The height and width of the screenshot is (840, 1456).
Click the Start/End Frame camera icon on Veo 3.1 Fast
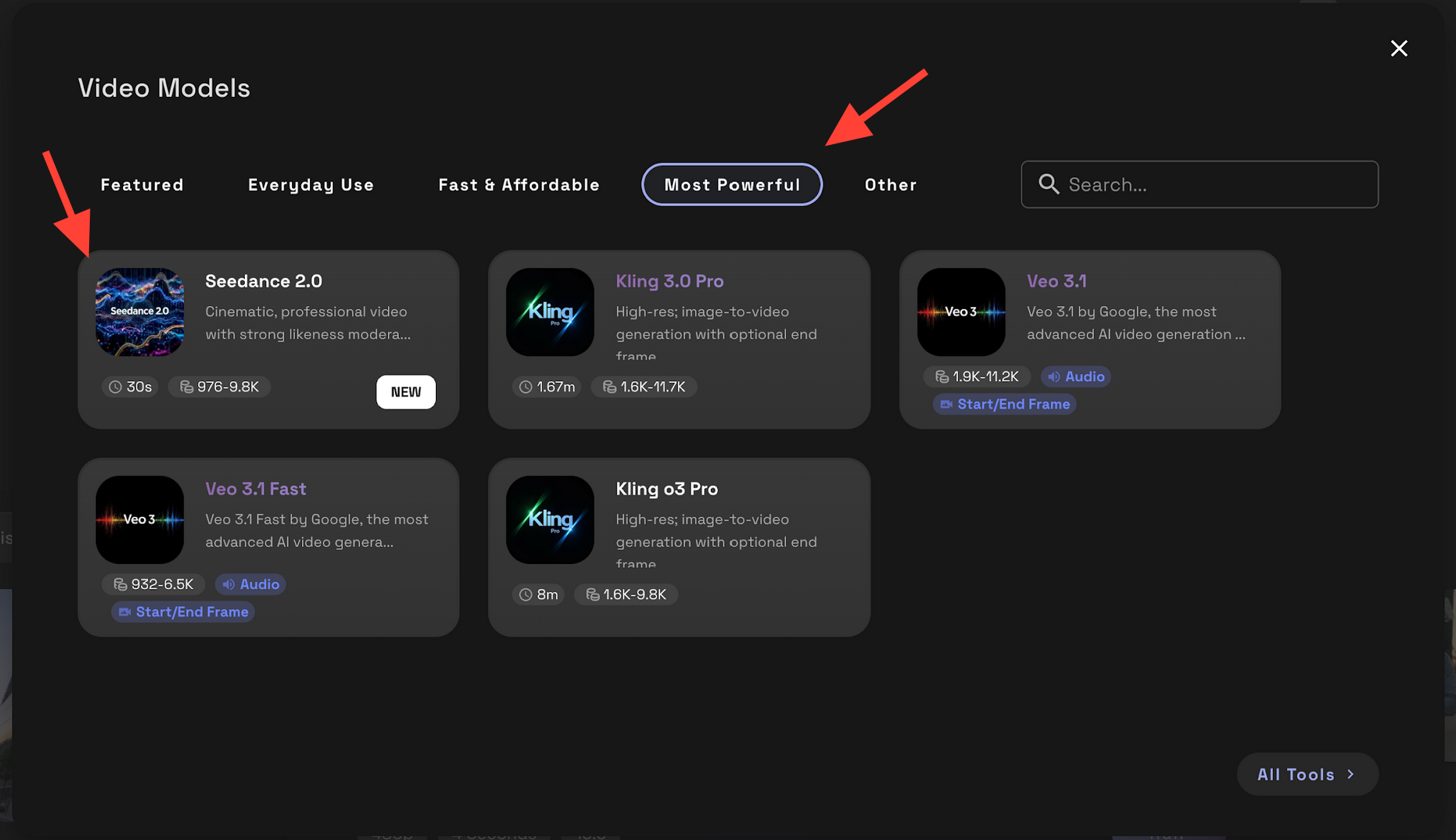[124, 612]
